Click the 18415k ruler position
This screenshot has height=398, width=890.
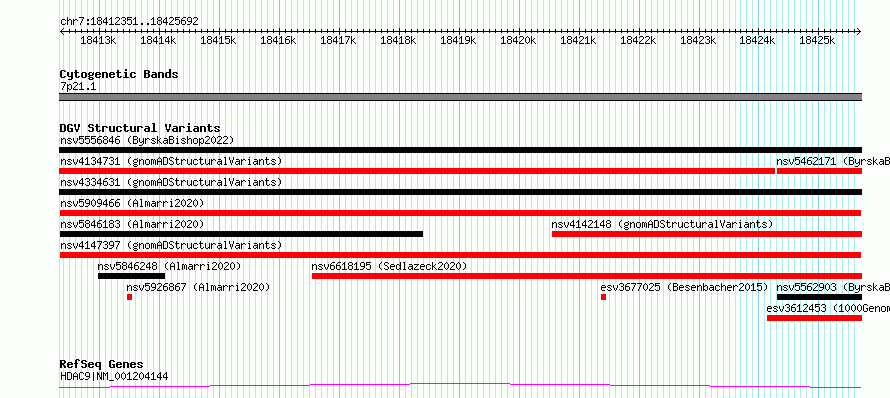[219, 40]
